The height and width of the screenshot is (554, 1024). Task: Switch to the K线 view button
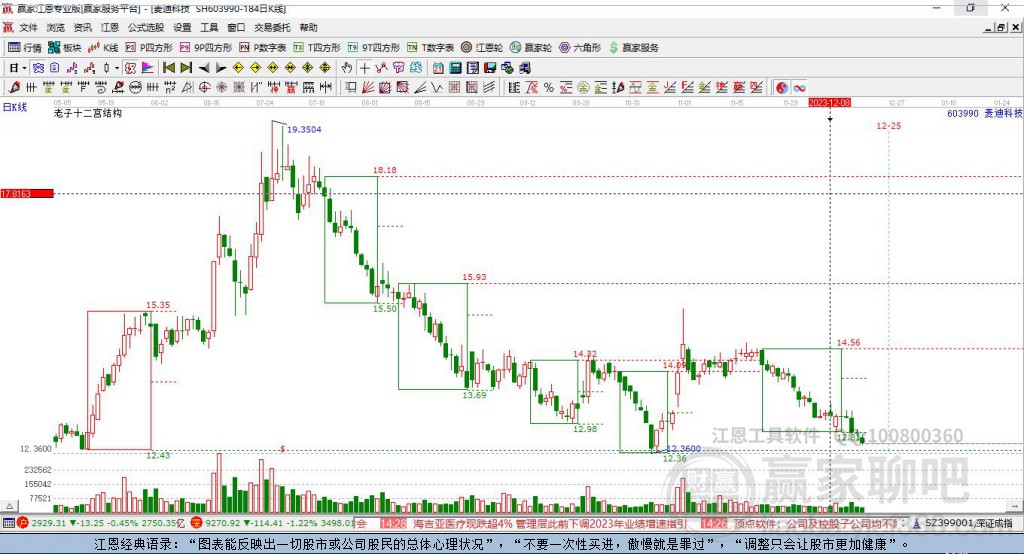(x=103, y=48)
